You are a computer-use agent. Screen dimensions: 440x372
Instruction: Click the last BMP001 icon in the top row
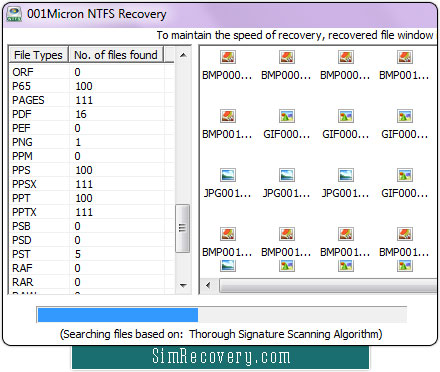405,57
